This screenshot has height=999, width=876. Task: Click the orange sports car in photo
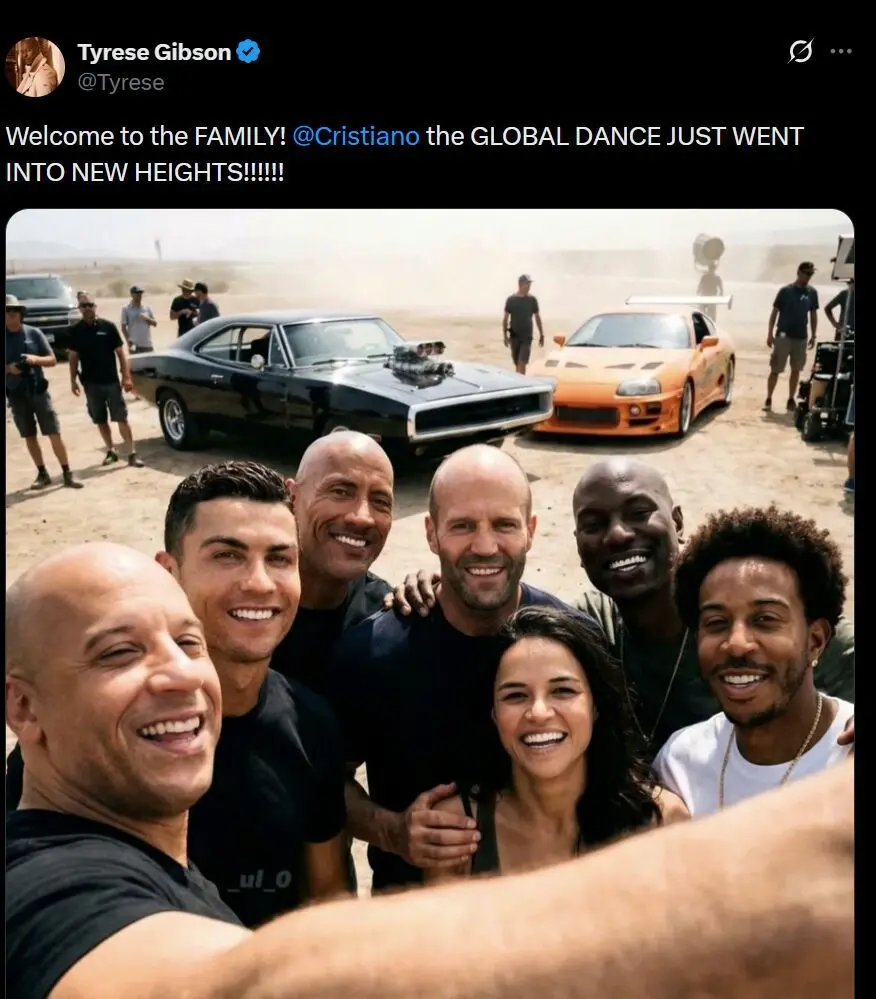click(x=634, y=370)
